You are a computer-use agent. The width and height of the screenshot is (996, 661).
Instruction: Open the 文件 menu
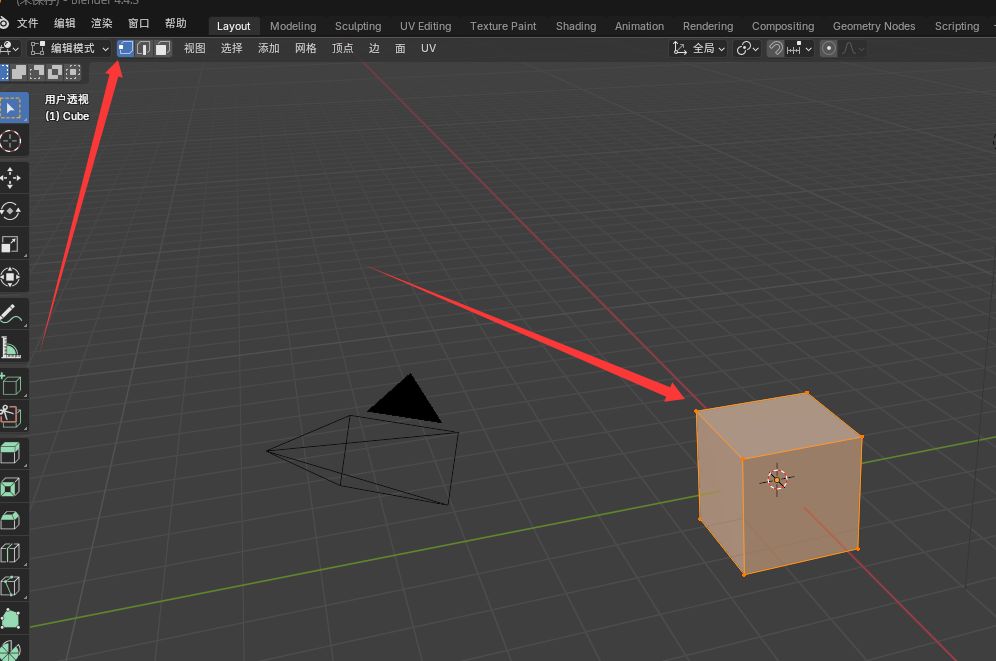pos(27,23)
